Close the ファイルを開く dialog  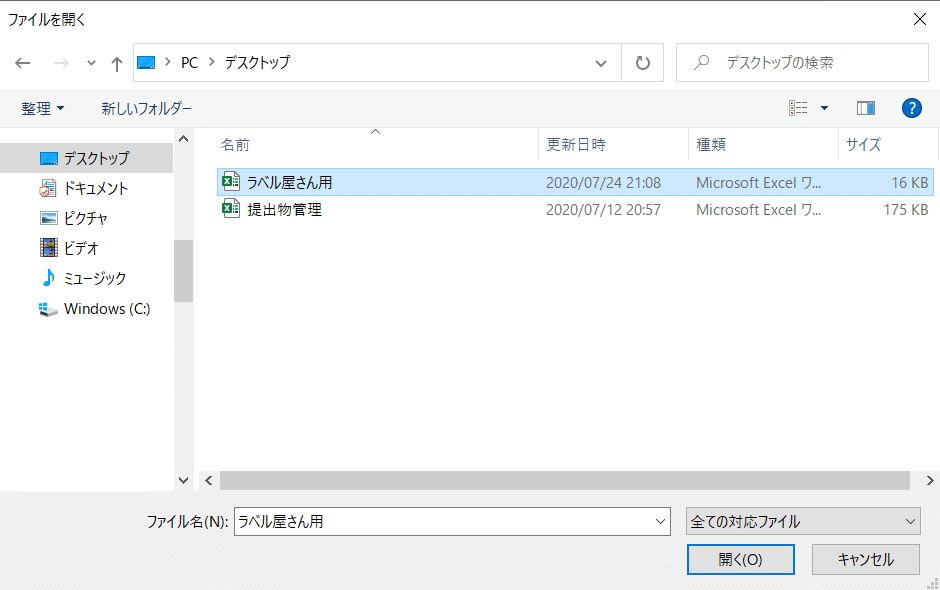[x=920, y=19]
